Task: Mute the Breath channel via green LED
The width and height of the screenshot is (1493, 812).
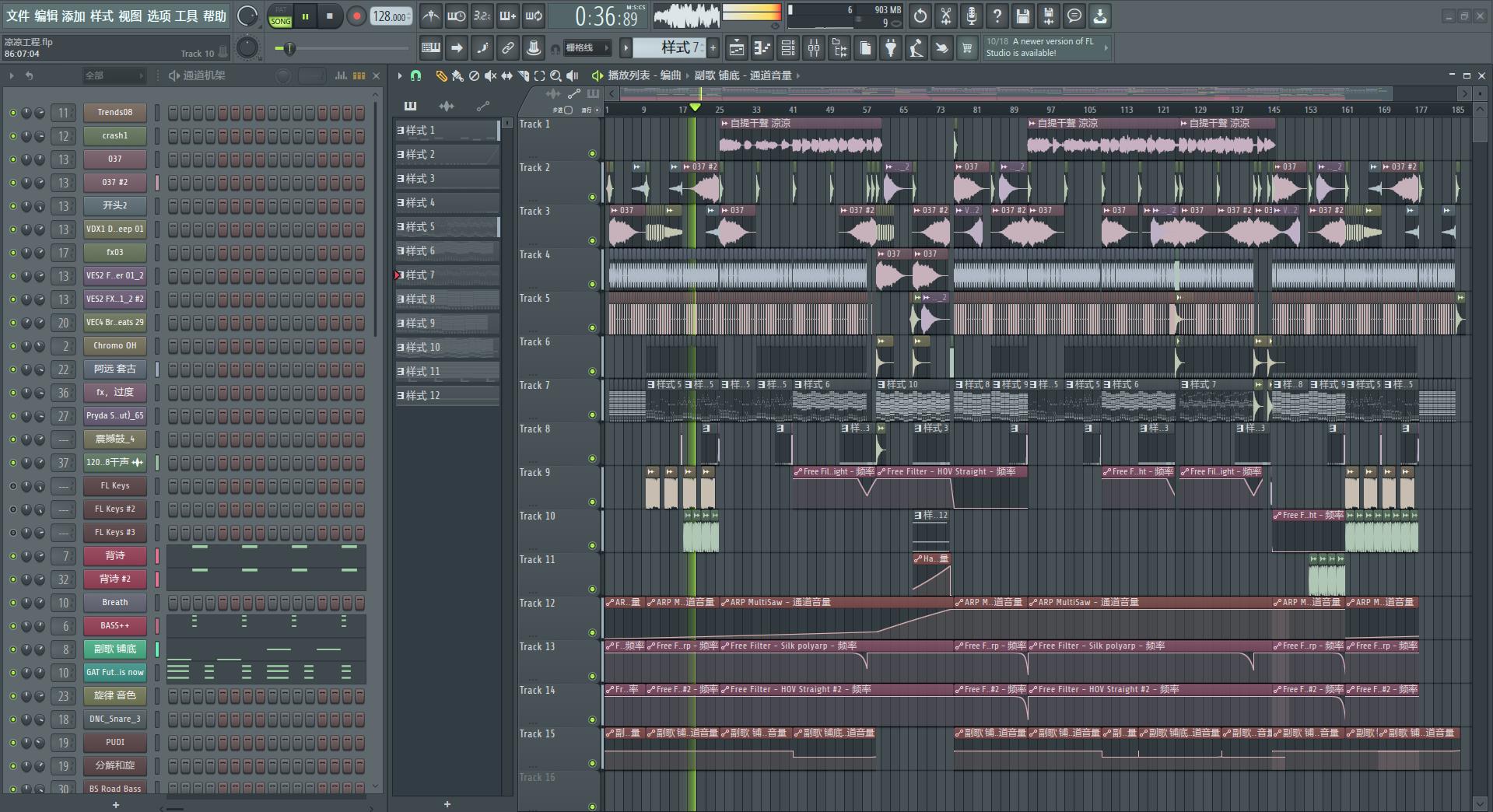Action: point(12,603)
